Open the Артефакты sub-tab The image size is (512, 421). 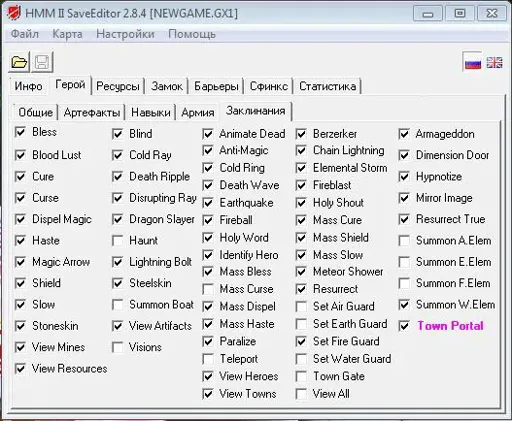92,113
